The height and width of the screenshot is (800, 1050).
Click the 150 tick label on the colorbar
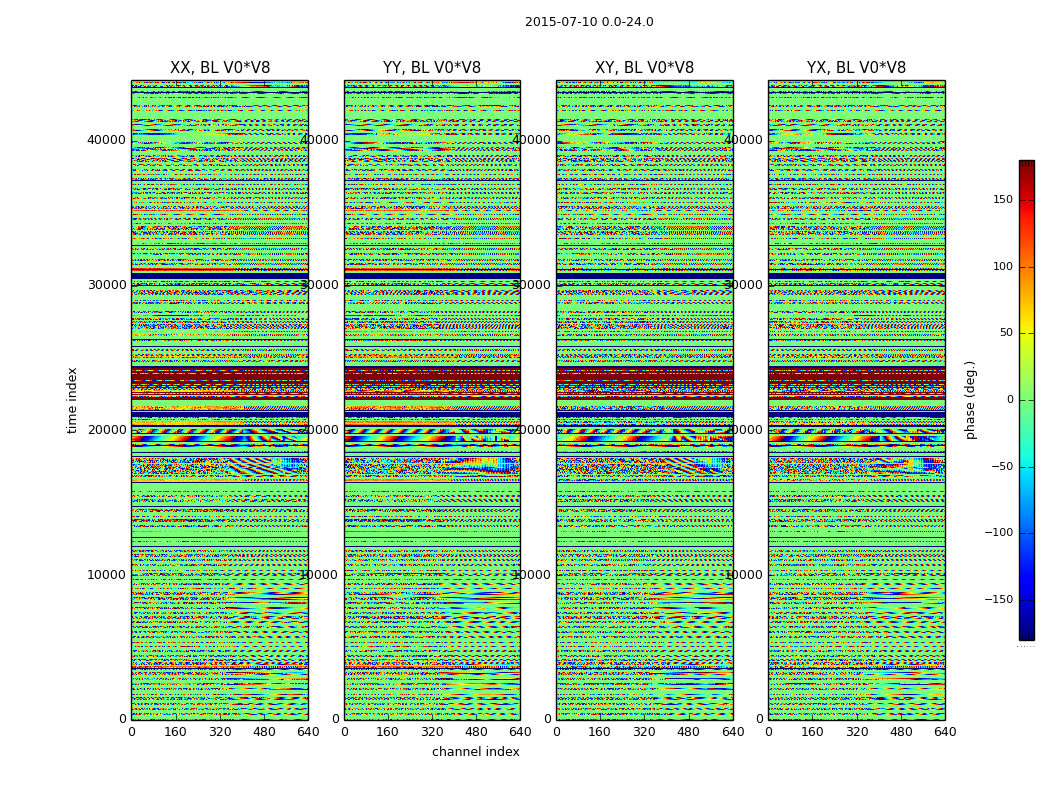1002,200
